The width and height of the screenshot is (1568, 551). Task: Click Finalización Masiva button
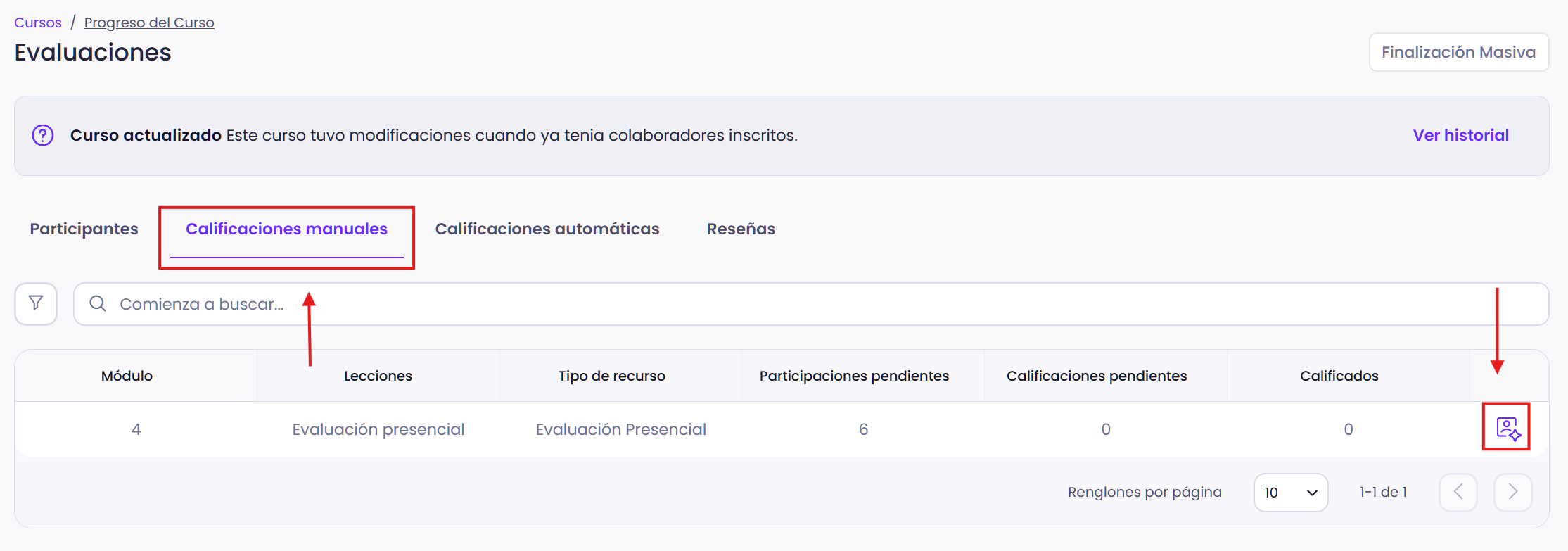(1458, 52)
